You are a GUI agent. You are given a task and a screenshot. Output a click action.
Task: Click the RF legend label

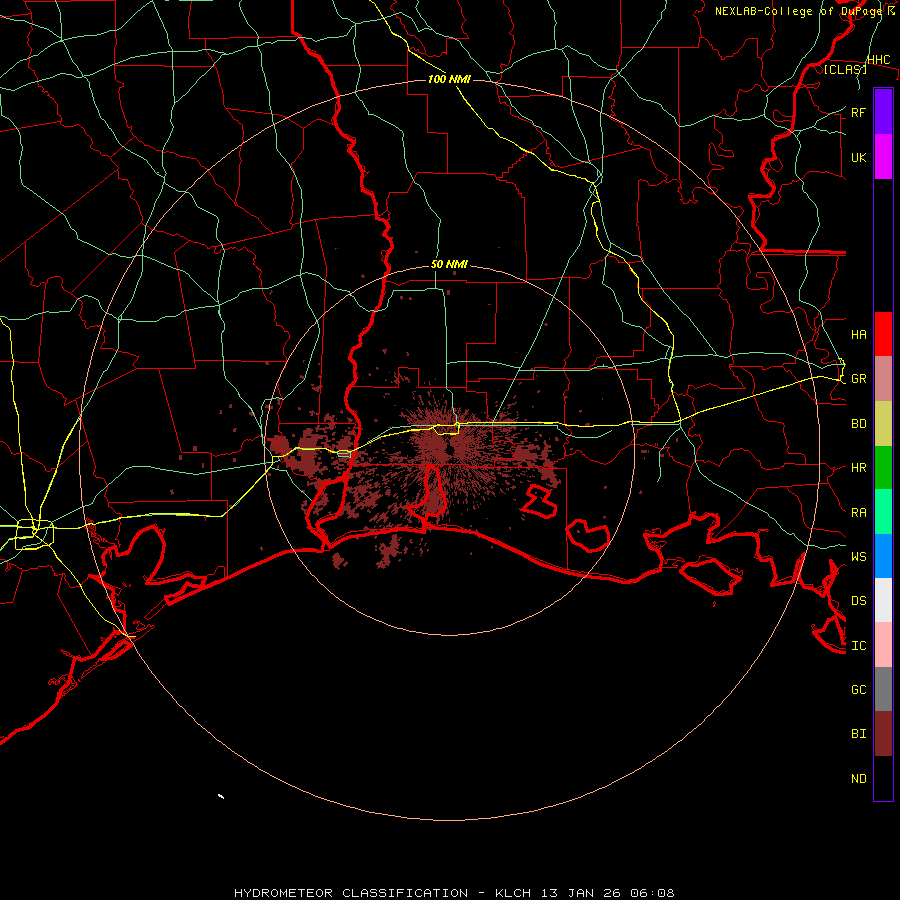pyautogui.click(x=858, y=112)
